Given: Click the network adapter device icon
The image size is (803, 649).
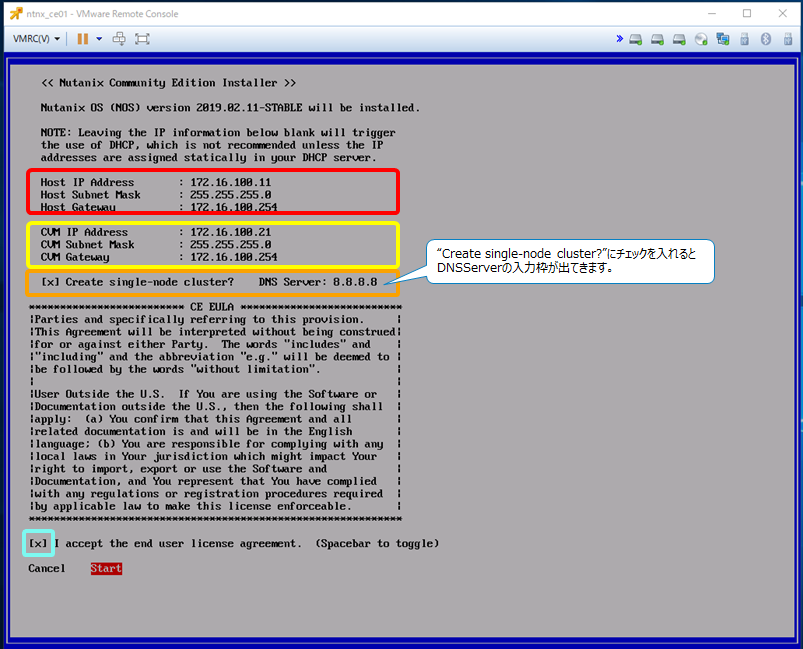Looking at the screenshot, I should tap(723, 39).
